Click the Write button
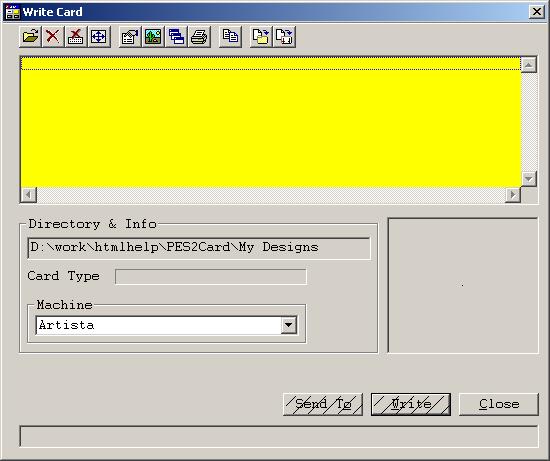This screenshot has width=550, height=461. [411, 404]
